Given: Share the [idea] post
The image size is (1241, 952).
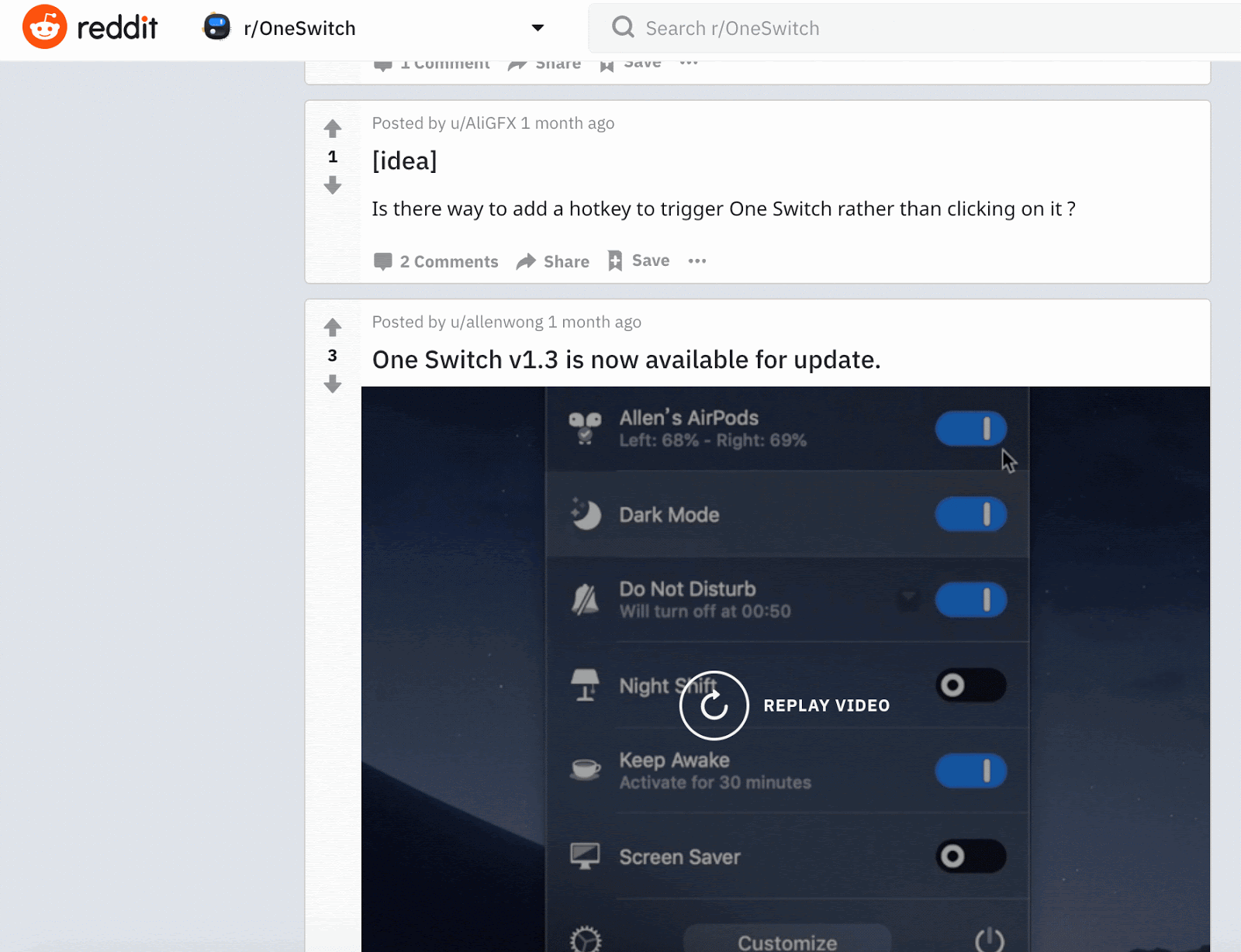Looking at the screenshot, I should (x=553, y=261).
